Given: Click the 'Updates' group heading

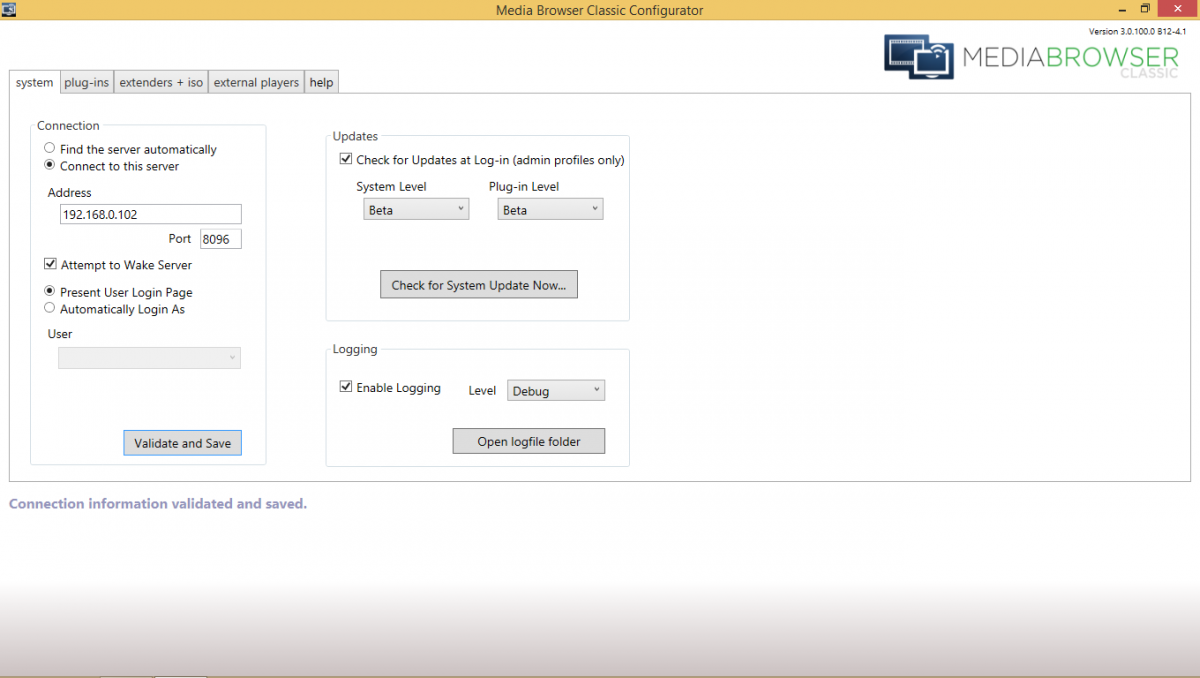Looking at the screenshot, I should [x=355, y=135].
